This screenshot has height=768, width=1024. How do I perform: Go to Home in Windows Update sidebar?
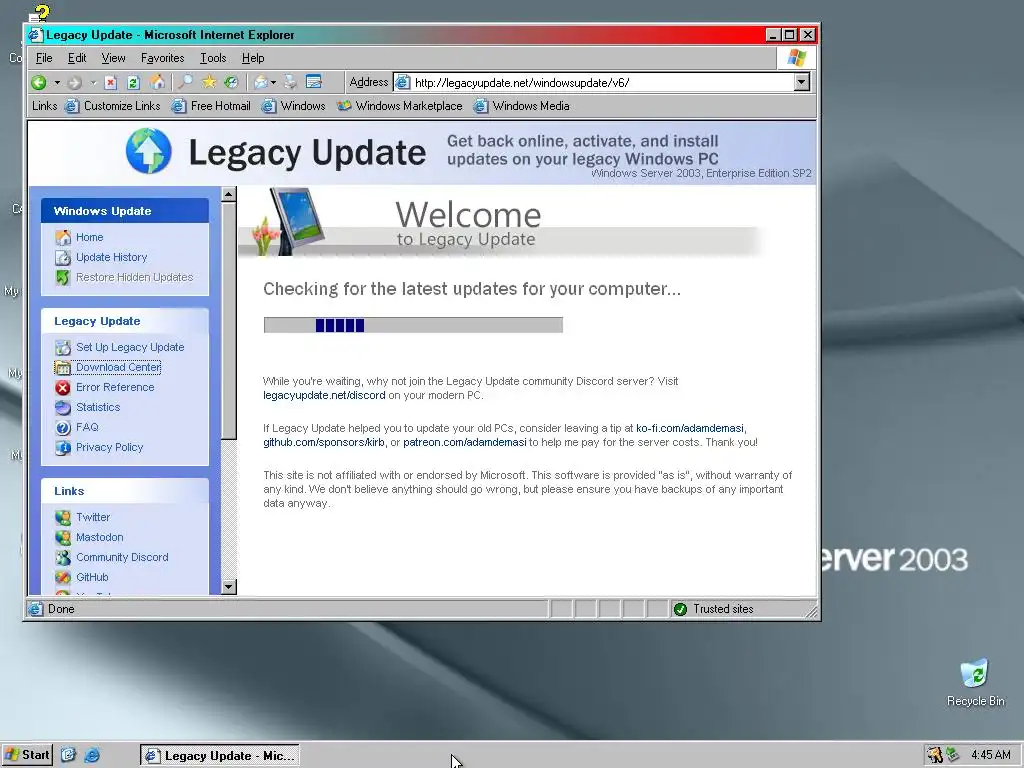[x=89, y=237]
